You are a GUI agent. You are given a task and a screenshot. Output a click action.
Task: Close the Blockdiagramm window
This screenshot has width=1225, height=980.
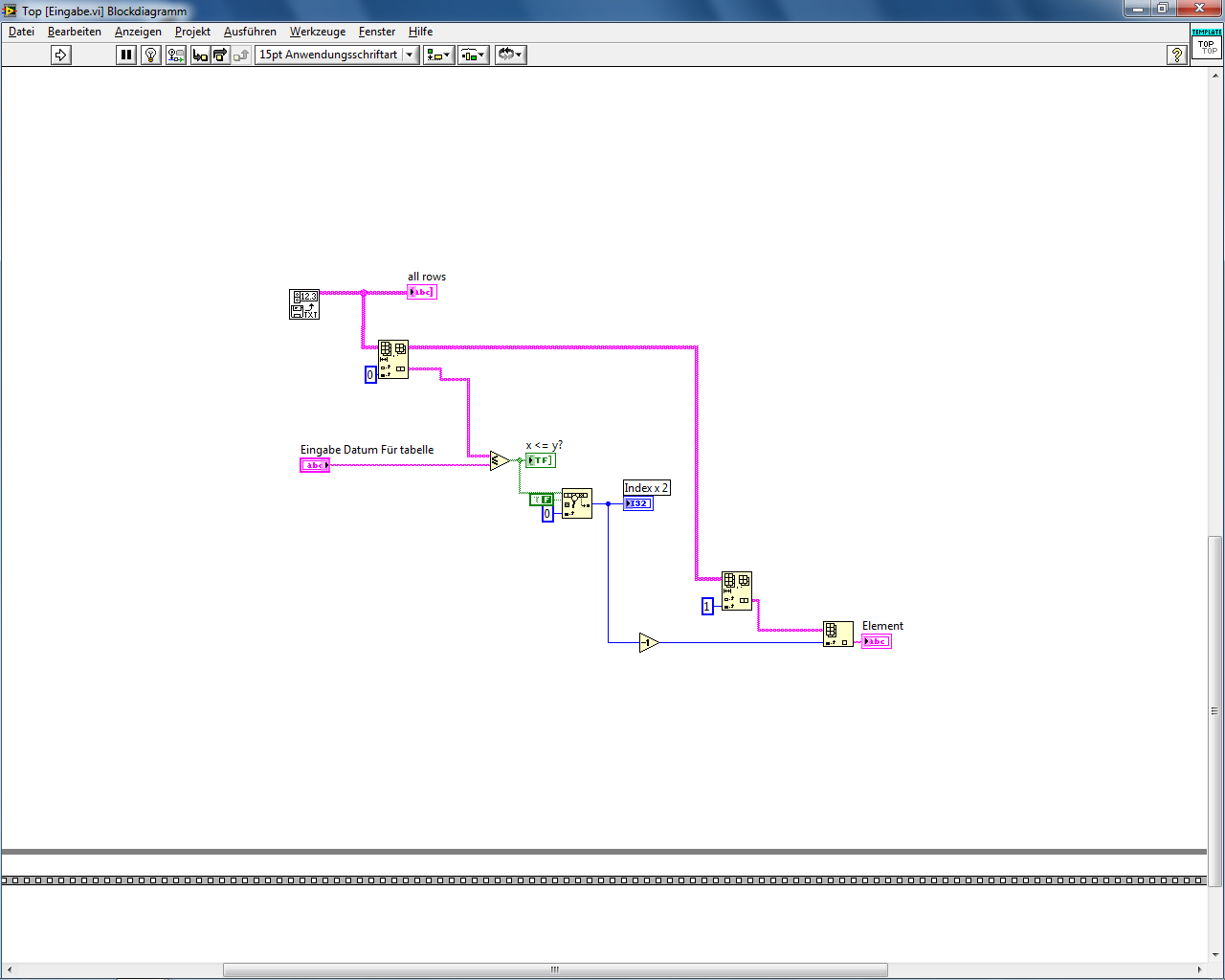pyautogui.click(x=1199, y=9)
